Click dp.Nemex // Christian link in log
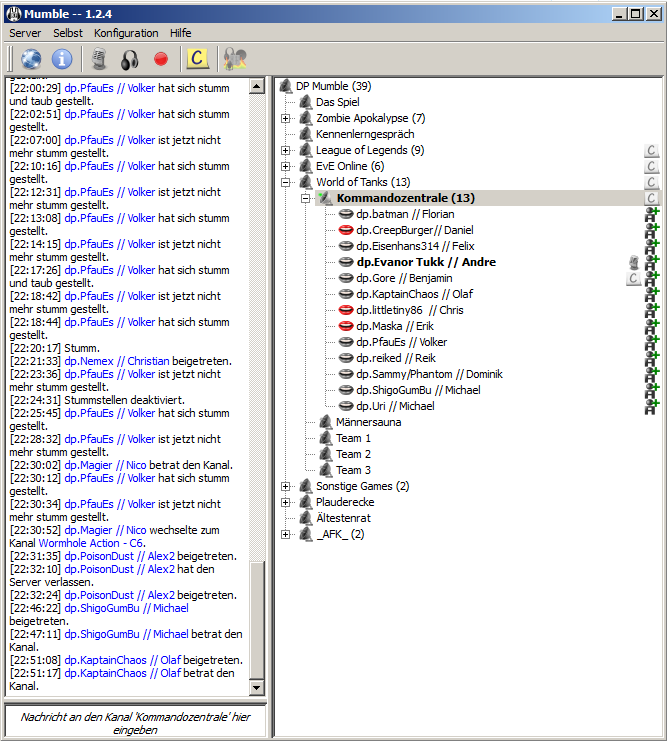 click(x=117, y=361)
